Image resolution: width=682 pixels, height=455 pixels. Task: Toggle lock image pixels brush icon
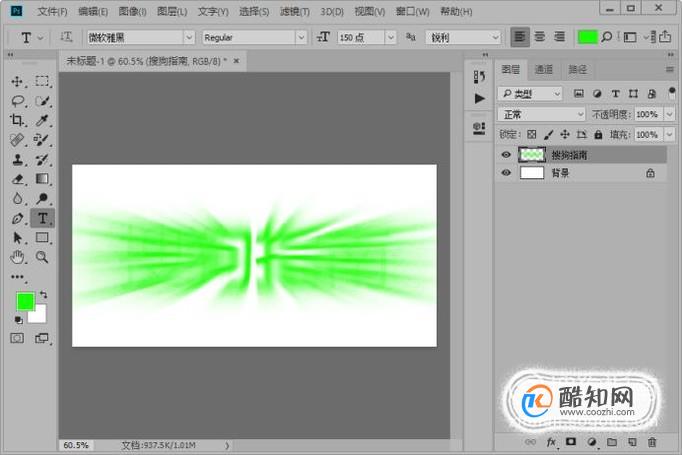click(548, 134)
